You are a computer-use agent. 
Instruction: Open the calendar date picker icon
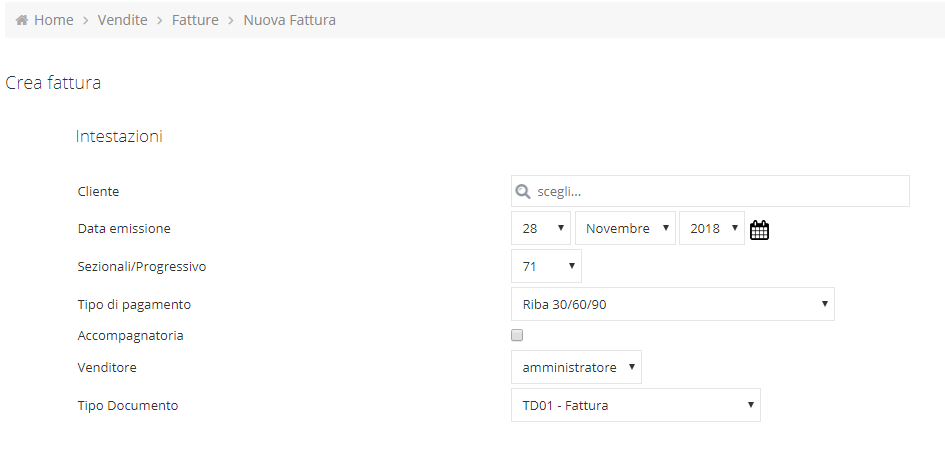click(759, 230)
